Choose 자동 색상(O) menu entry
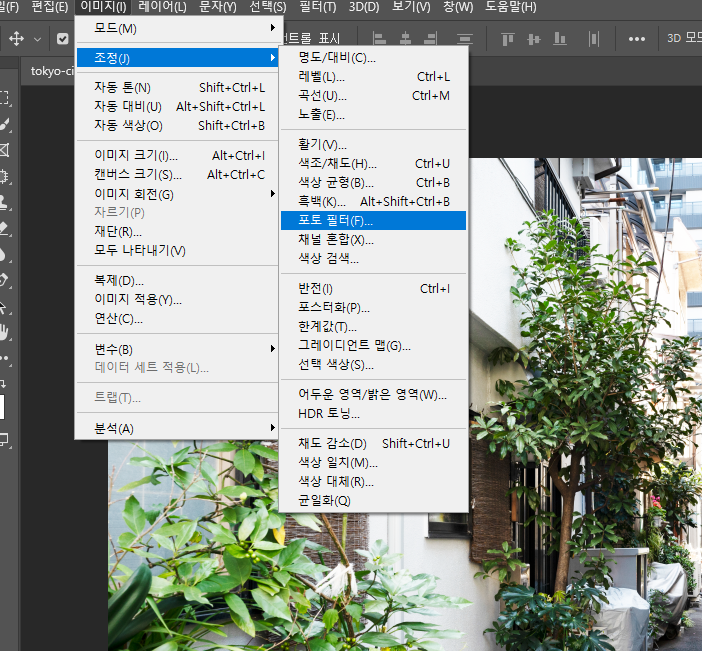The height and width of the screenshot is (651, 702). click(x=177, y=125)
